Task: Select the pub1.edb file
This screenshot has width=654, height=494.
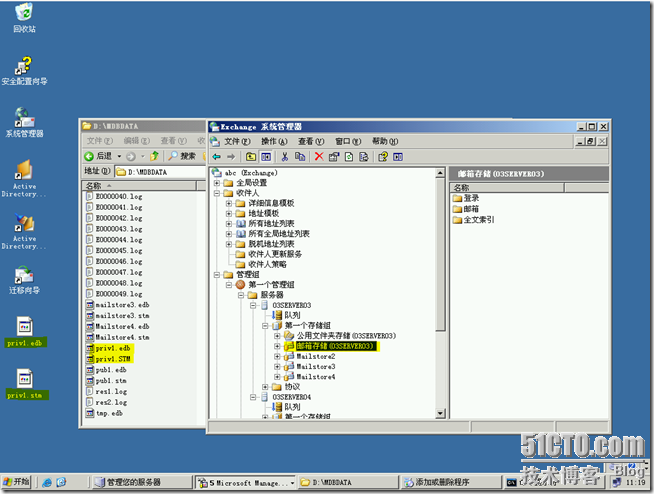Action: [x=106, y=370]
